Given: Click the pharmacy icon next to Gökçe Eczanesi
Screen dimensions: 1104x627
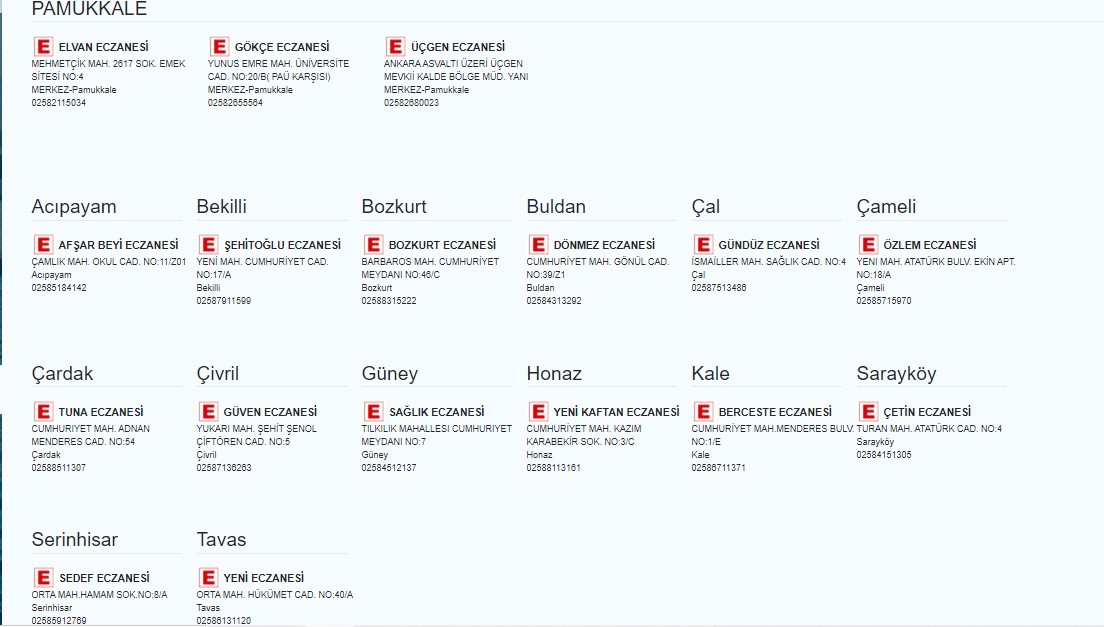Looking at the screenshot, I should (x=219, y=47).
